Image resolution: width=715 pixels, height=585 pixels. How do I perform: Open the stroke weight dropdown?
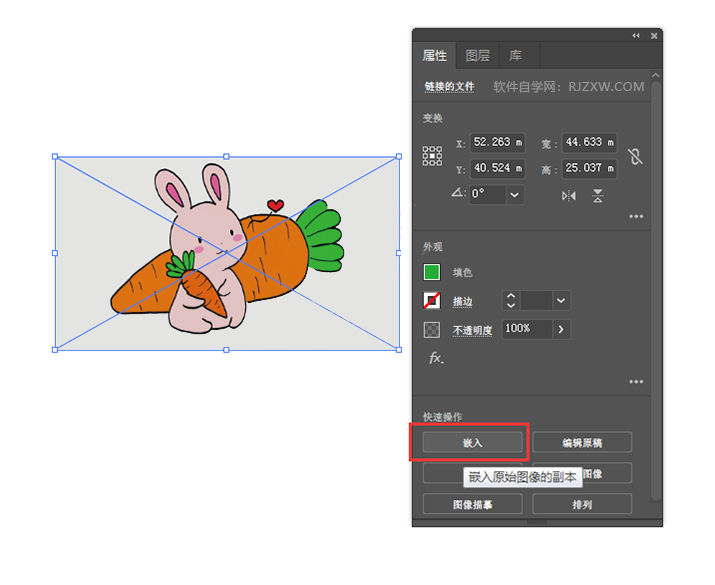click(x=561, y=300)
